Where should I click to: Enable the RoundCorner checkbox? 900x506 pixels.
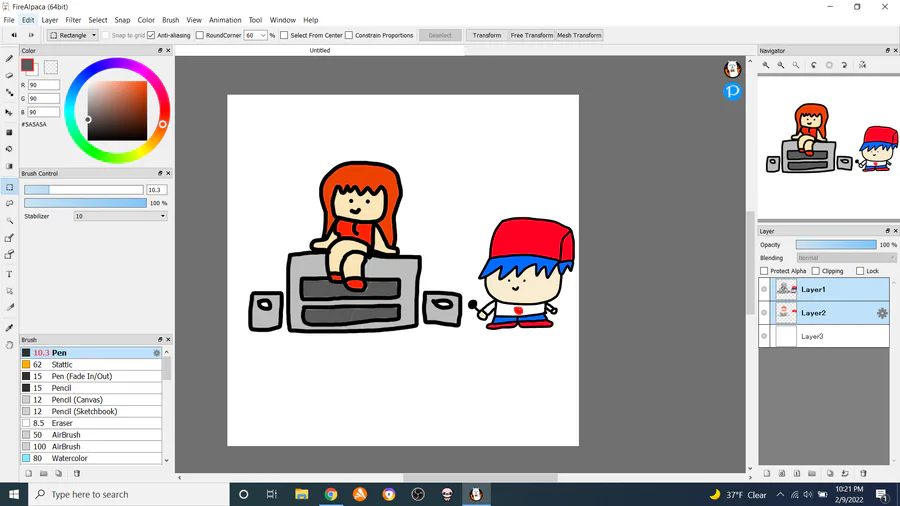(200, 36)
